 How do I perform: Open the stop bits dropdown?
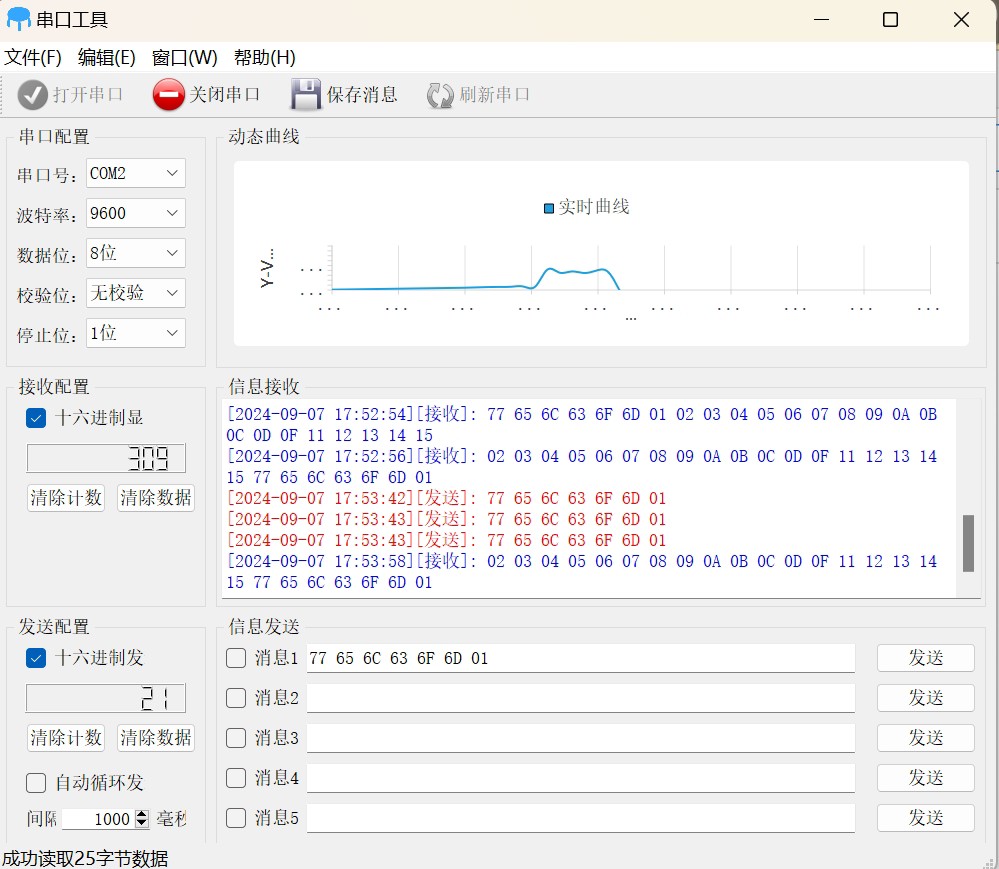(x=136, y=333)
